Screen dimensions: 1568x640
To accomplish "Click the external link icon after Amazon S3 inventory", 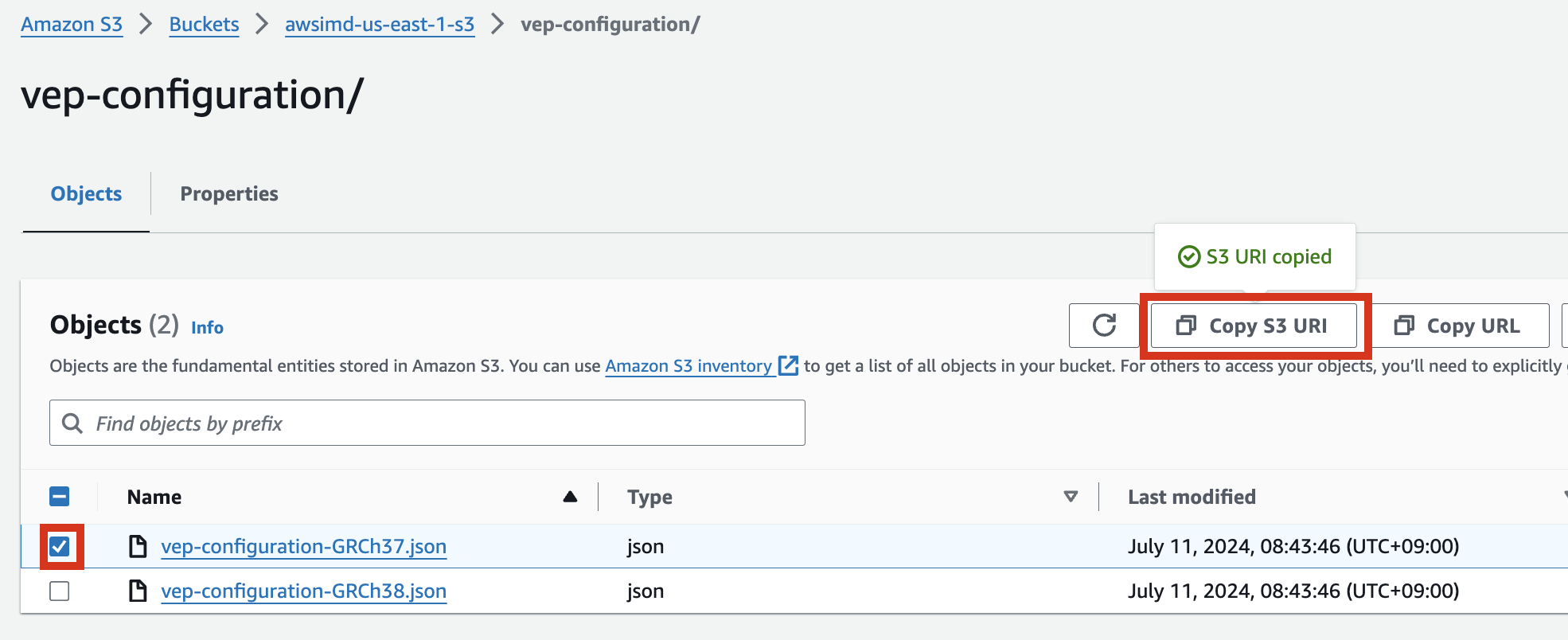I will tap(788, 365).
